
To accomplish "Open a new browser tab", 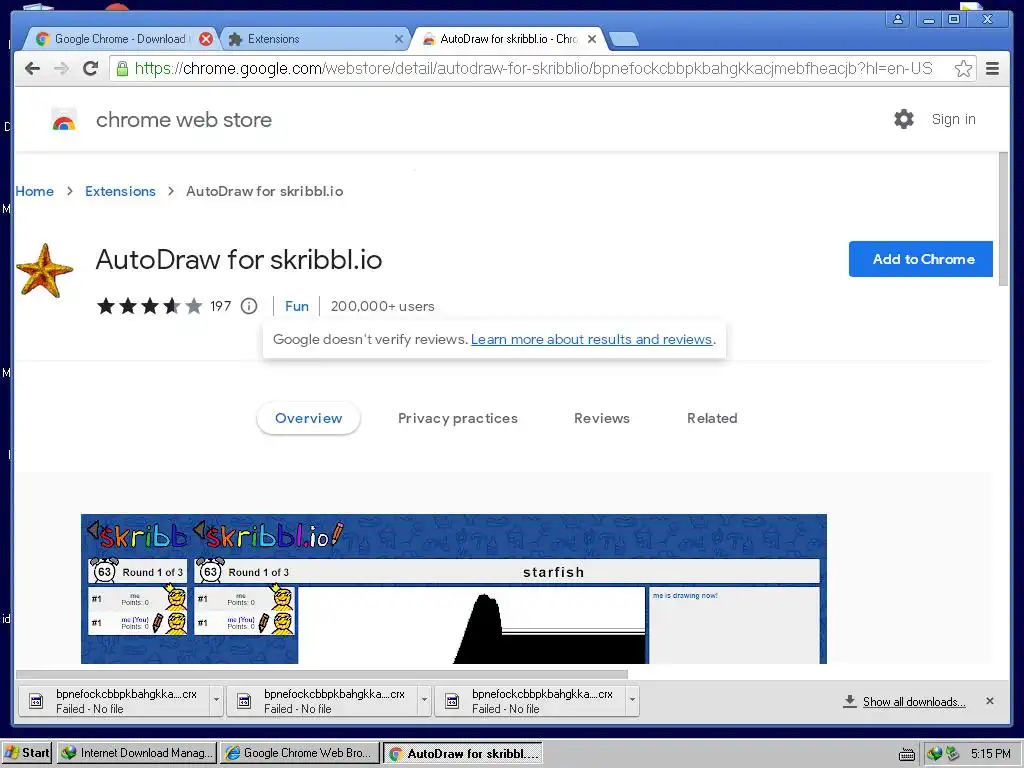I will pyautogui.click(x=624, y=39).
